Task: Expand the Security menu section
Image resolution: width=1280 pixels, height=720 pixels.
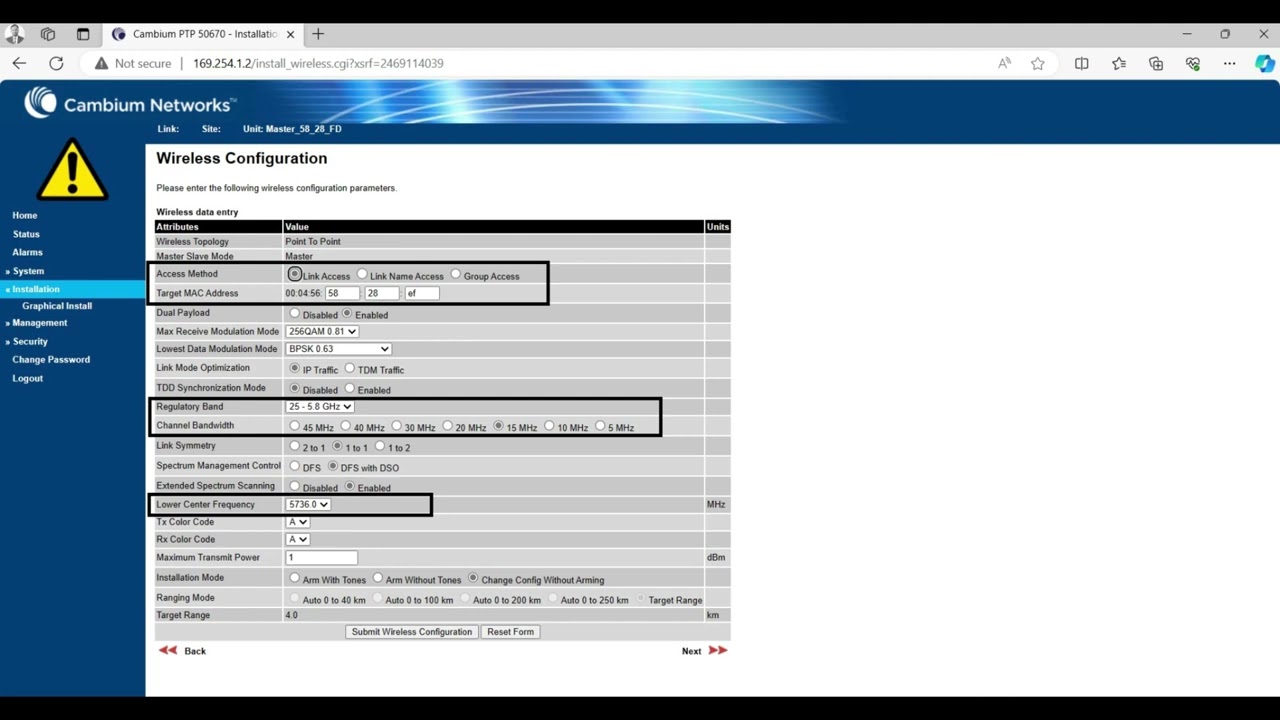Action: (30, 341)
